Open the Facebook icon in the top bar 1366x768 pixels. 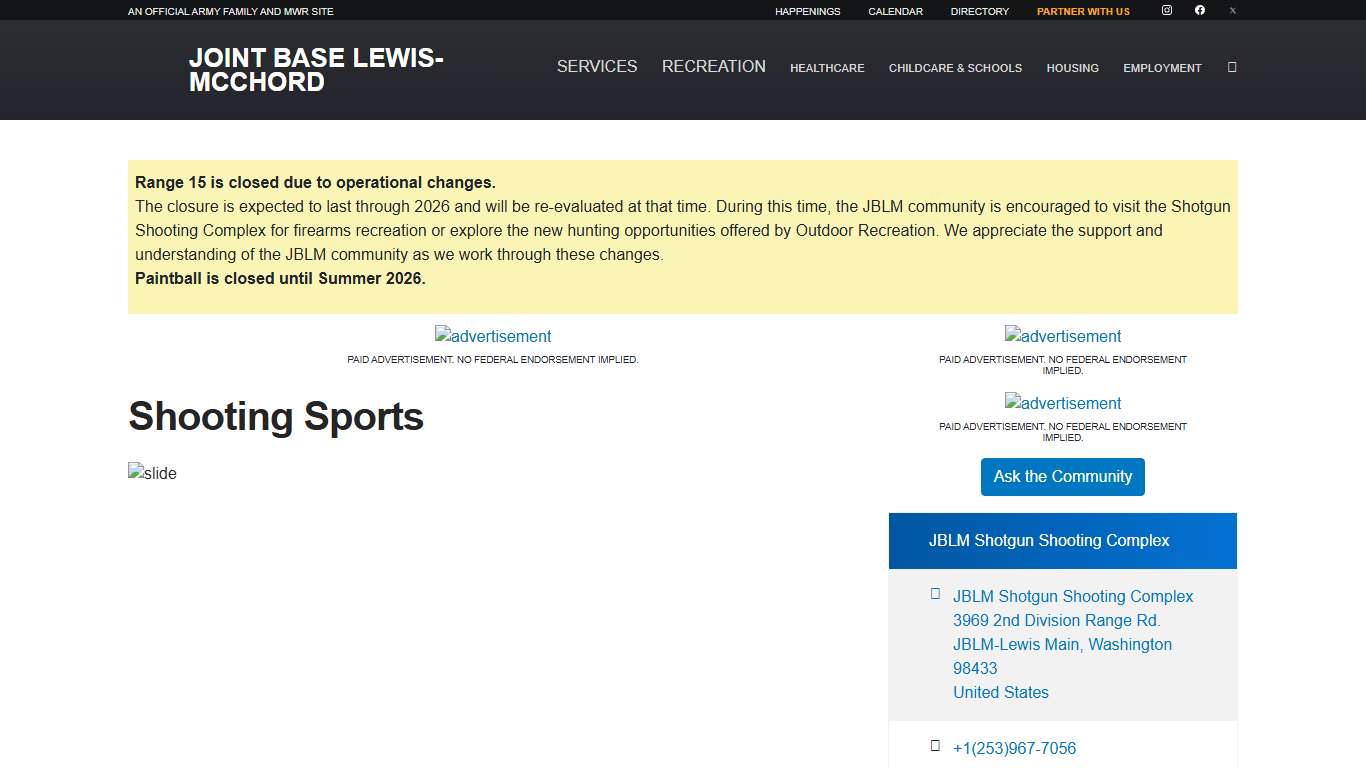click(1199, 10)
